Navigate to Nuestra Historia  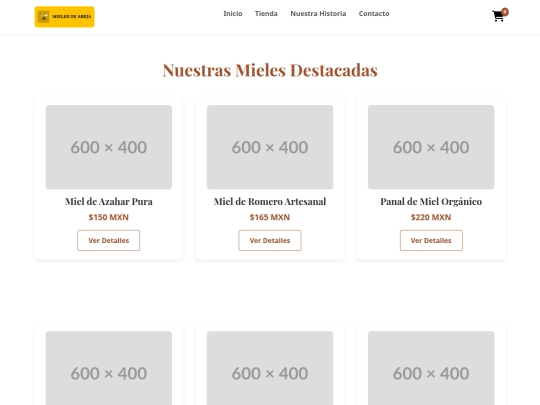coord(318,13)
